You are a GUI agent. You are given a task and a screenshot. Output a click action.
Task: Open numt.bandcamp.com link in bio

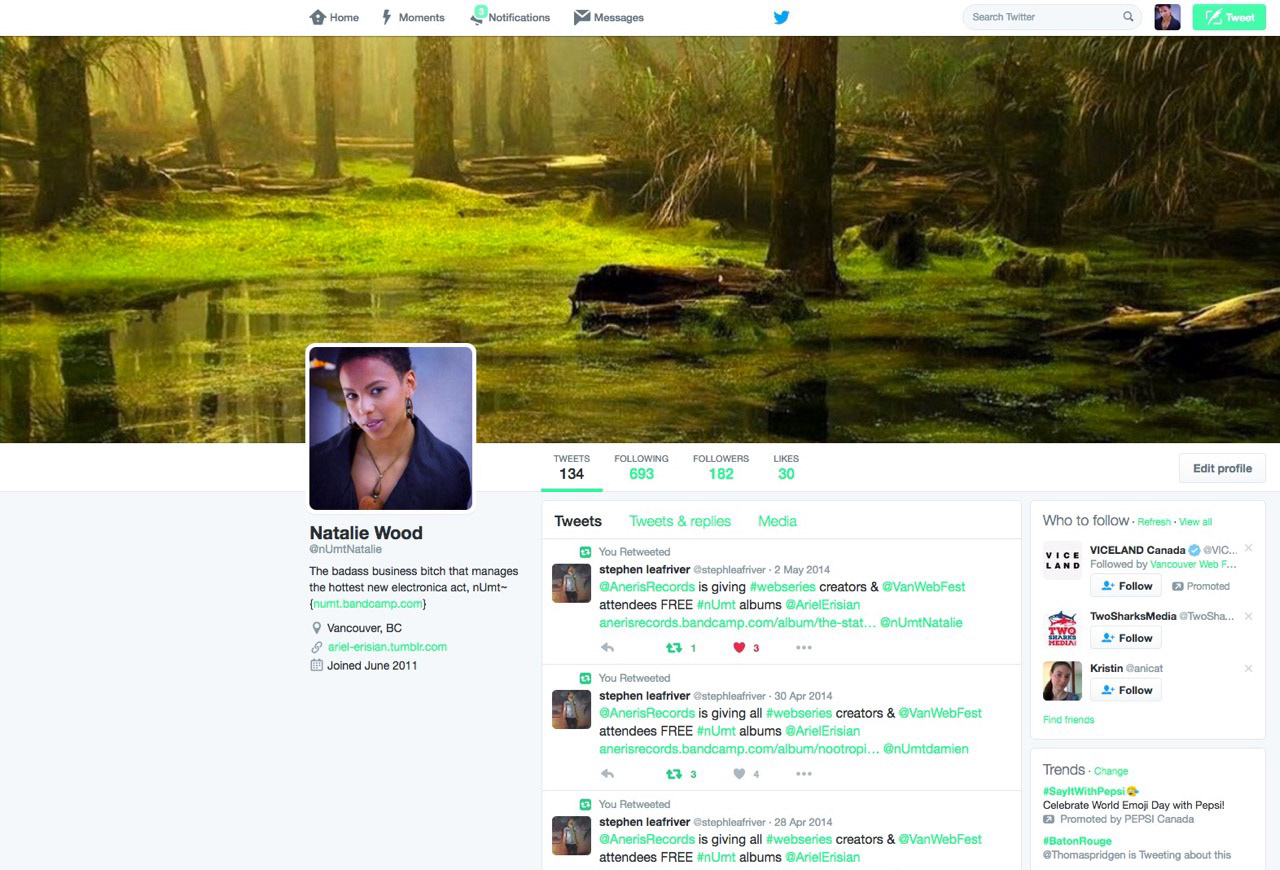click(x=368, y=604)
